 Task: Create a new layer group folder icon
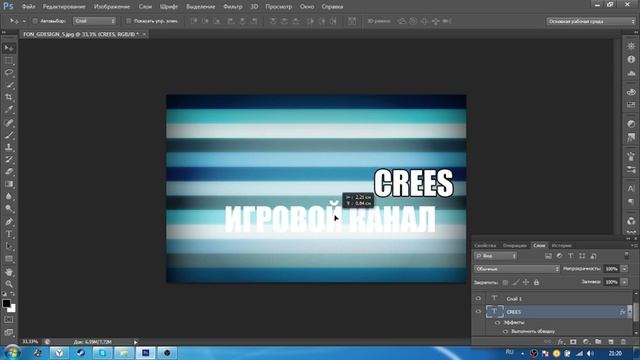(x=598, y=342)
